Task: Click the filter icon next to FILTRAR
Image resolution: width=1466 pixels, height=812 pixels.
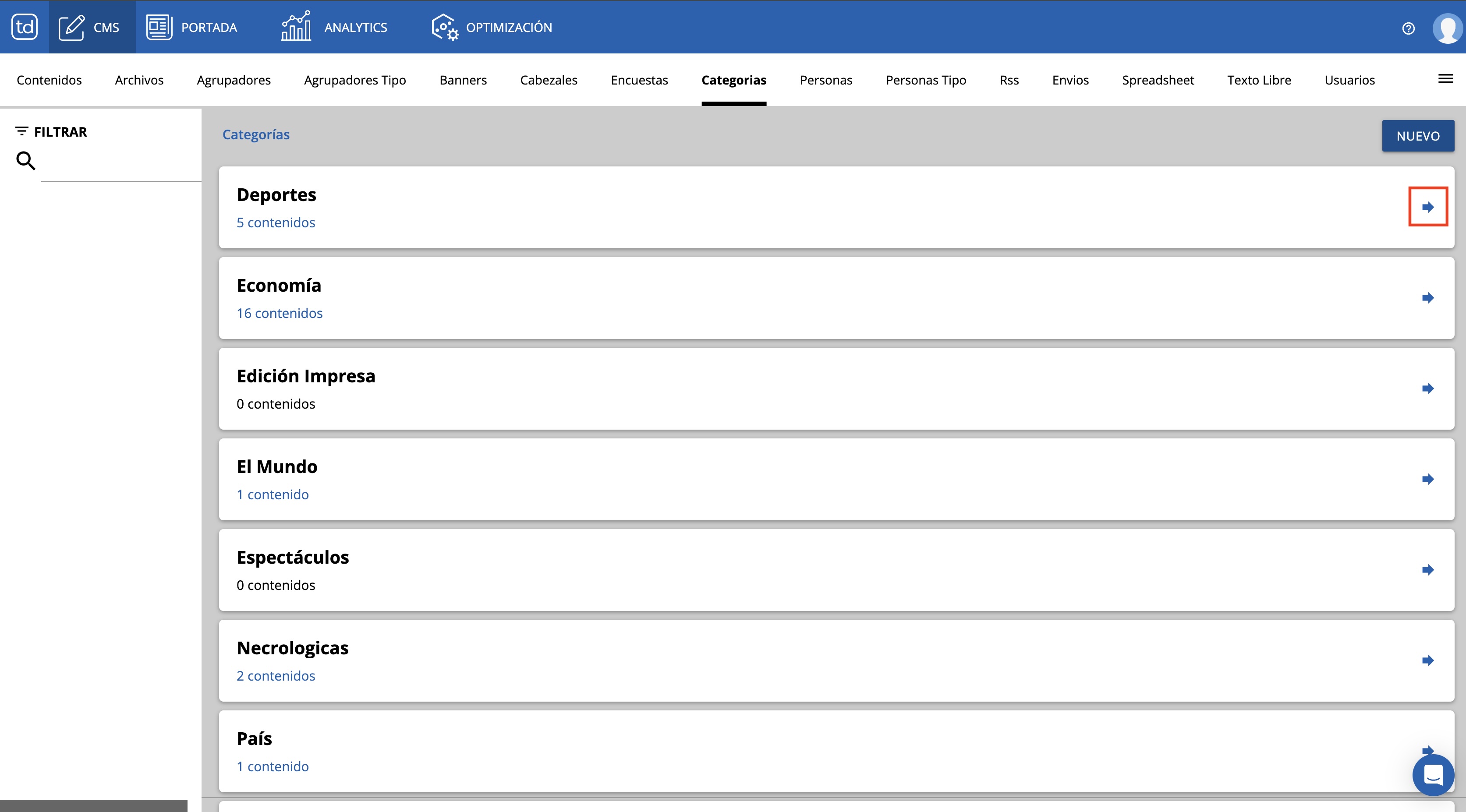Action: (x=21, y=131)
